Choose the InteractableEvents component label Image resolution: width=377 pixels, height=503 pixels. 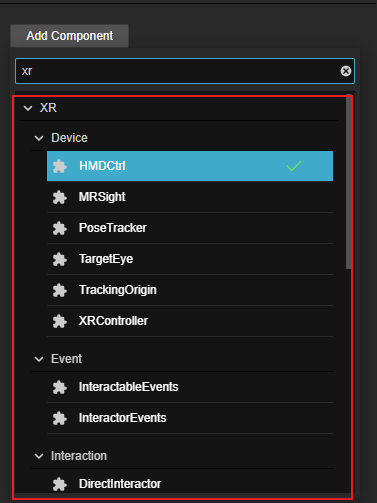(129, 387)
